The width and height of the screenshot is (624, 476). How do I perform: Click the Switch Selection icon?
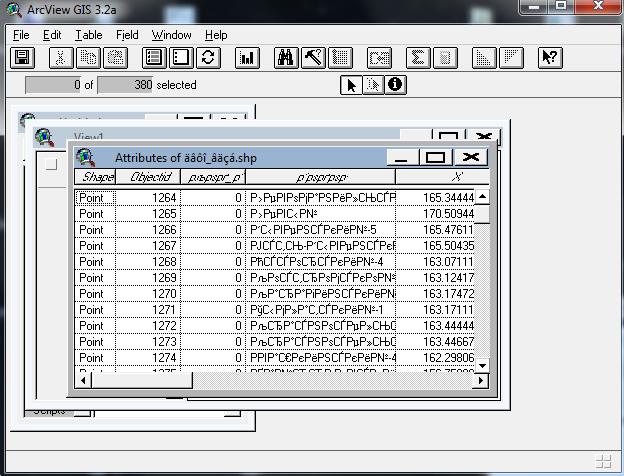point(208,58)
